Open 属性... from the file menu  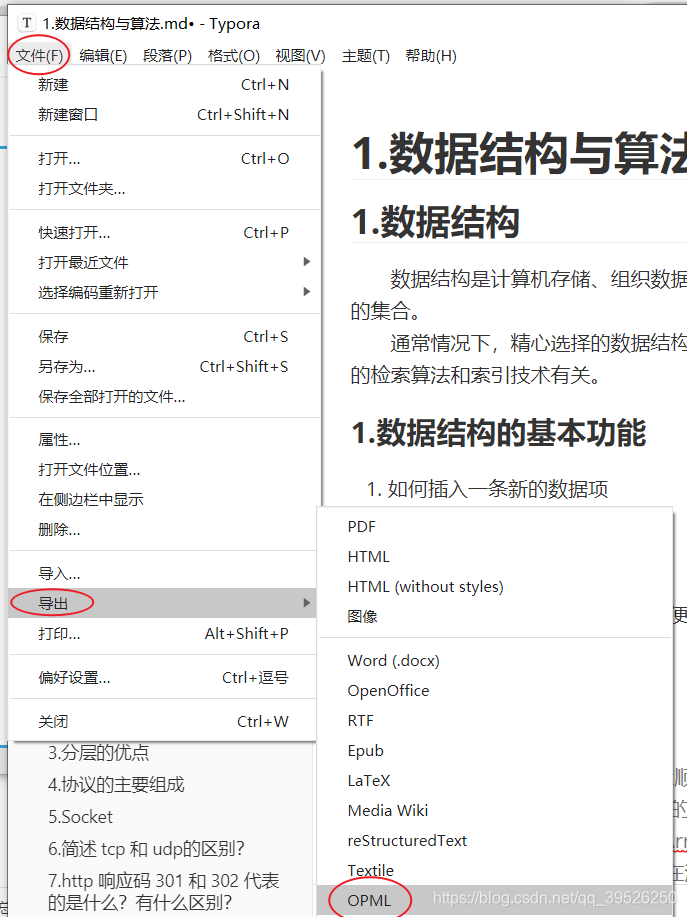[x=164, y=440]
